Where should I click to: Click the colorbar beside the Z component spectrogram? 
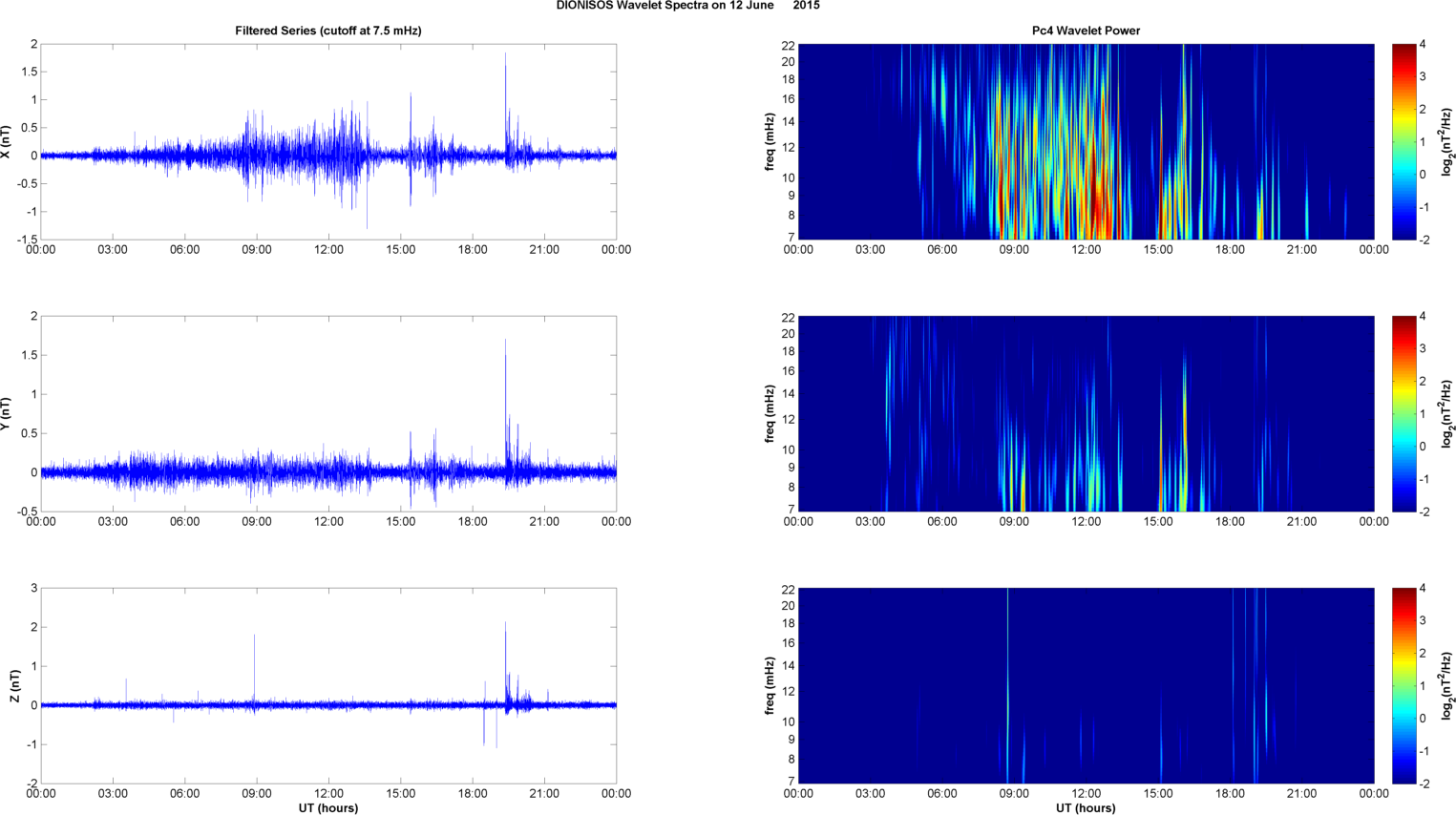pos(1403,685)
